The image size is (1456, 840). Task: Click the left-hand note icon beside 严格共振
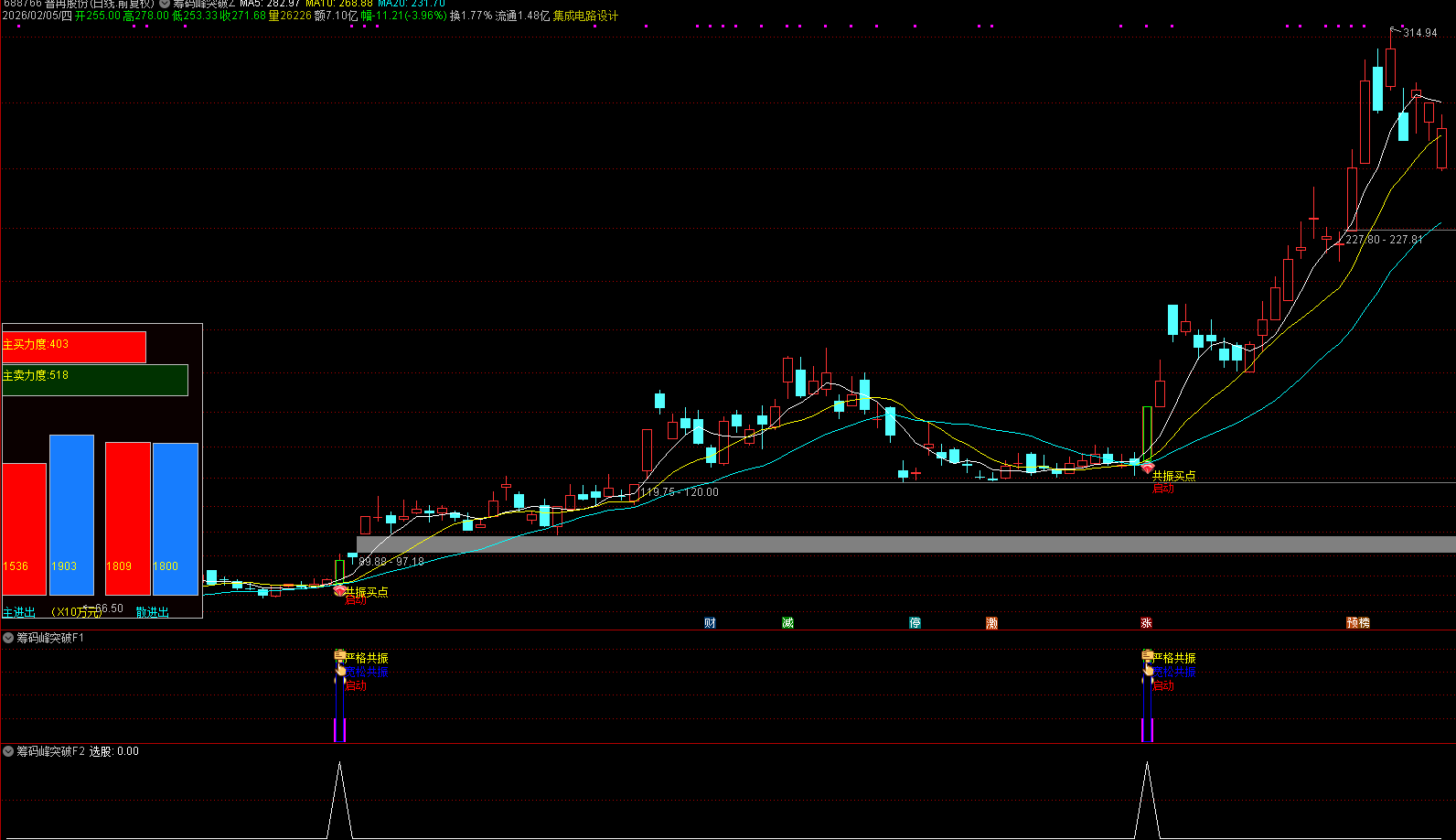pos(339,655)
